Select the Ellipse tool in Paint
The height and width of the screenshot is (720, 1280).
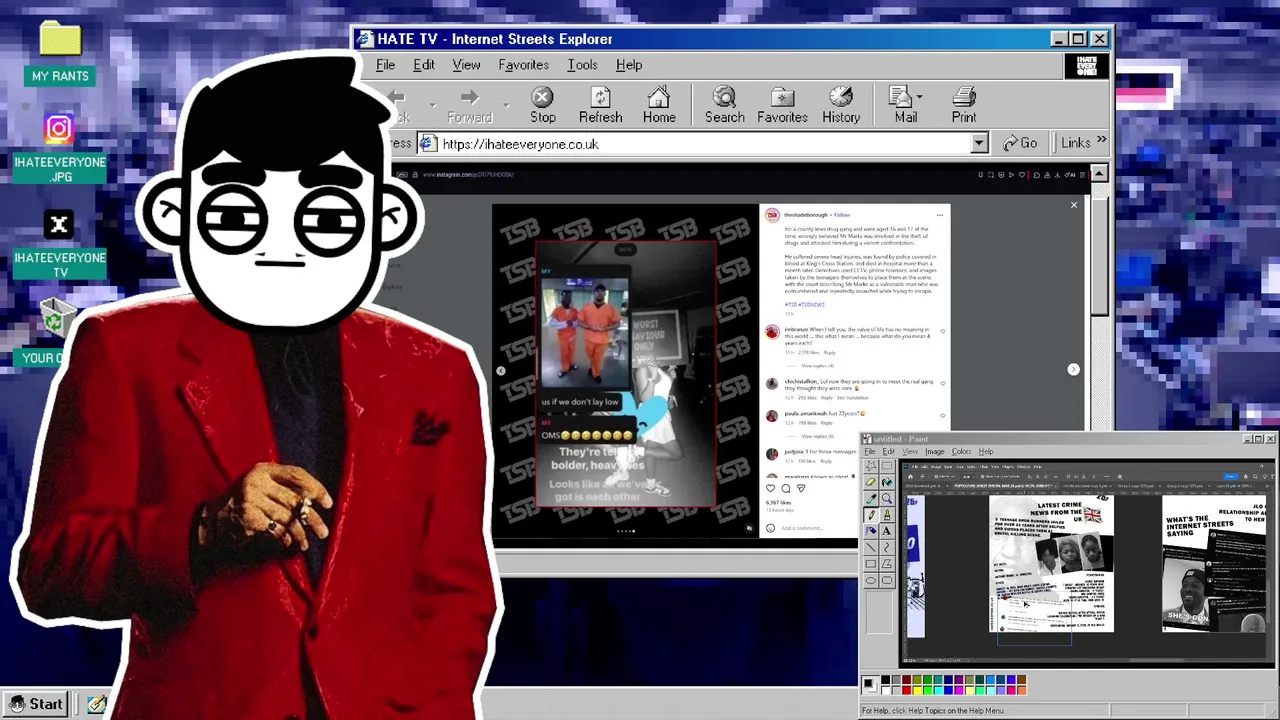871,580
